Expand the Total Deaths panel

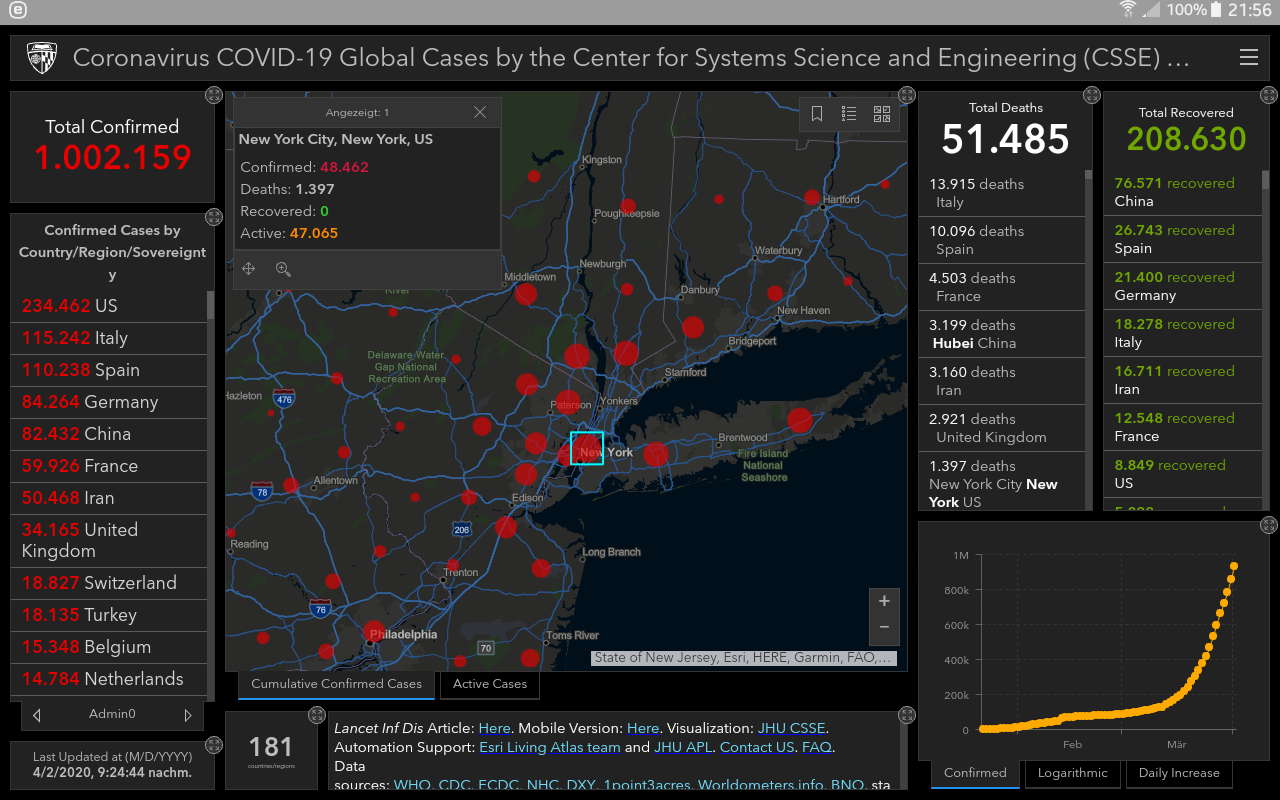(x=1091, y=95)
